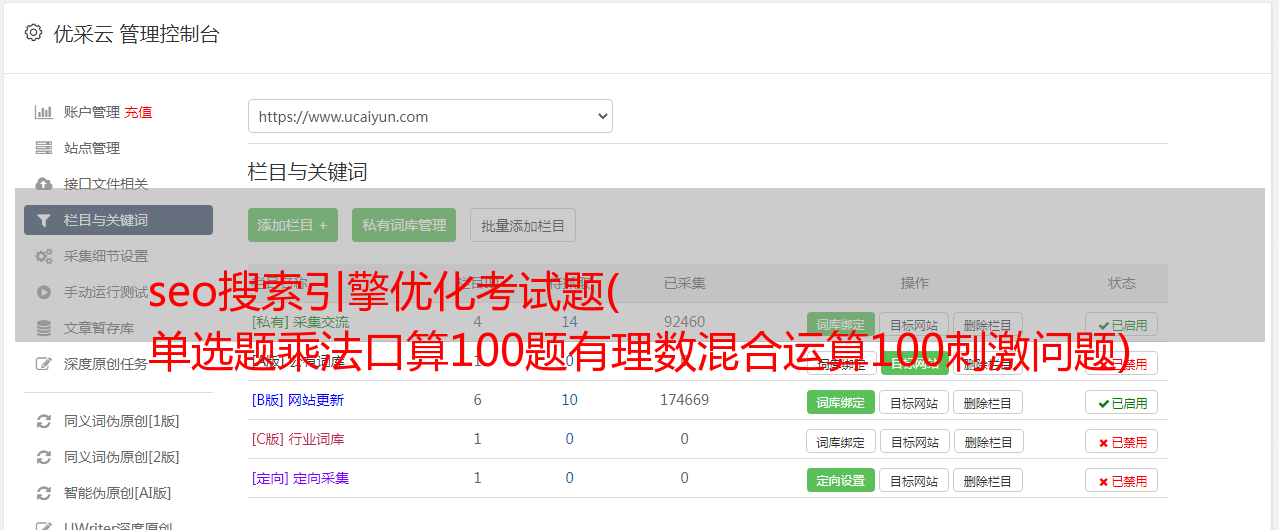The height and width of the screenshot is (530, 1279).
Task: Open 账户管理 in the sidebar
Action: [x=92, y=112]
